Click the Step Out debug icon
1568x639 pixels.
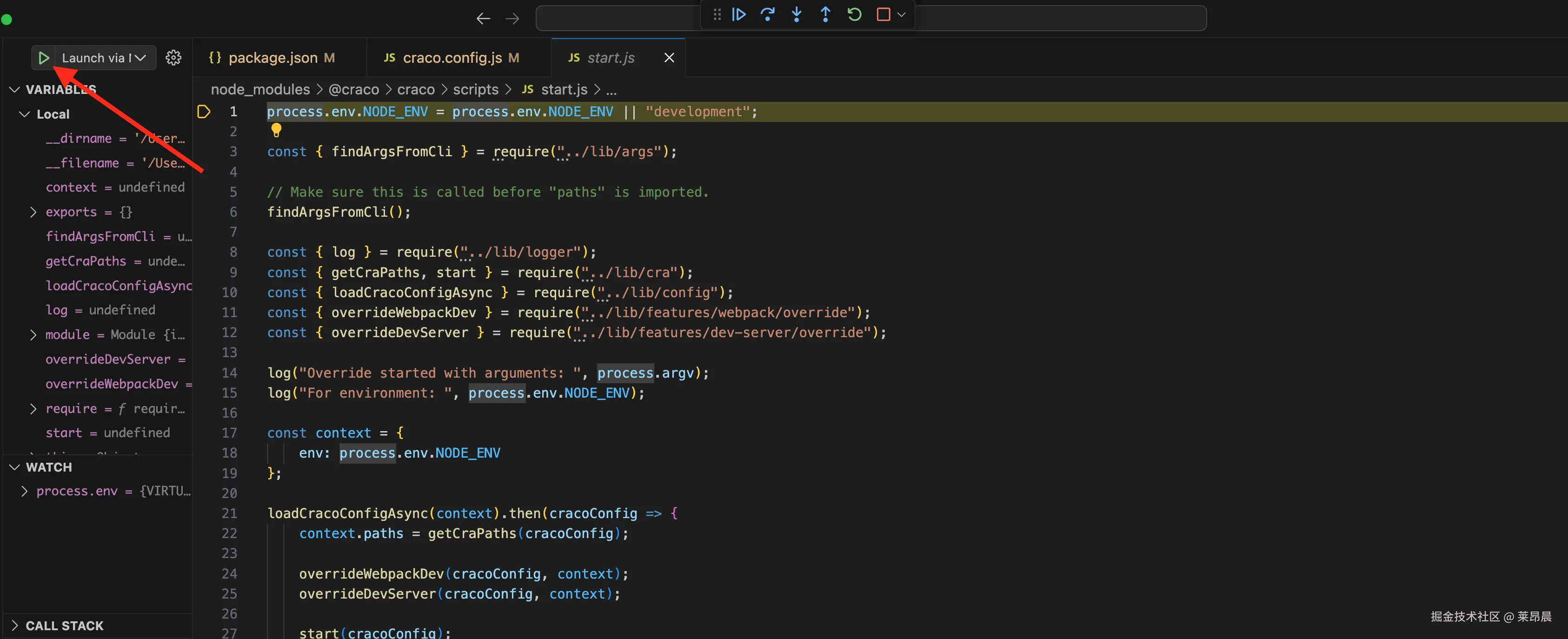pos(825,14)
